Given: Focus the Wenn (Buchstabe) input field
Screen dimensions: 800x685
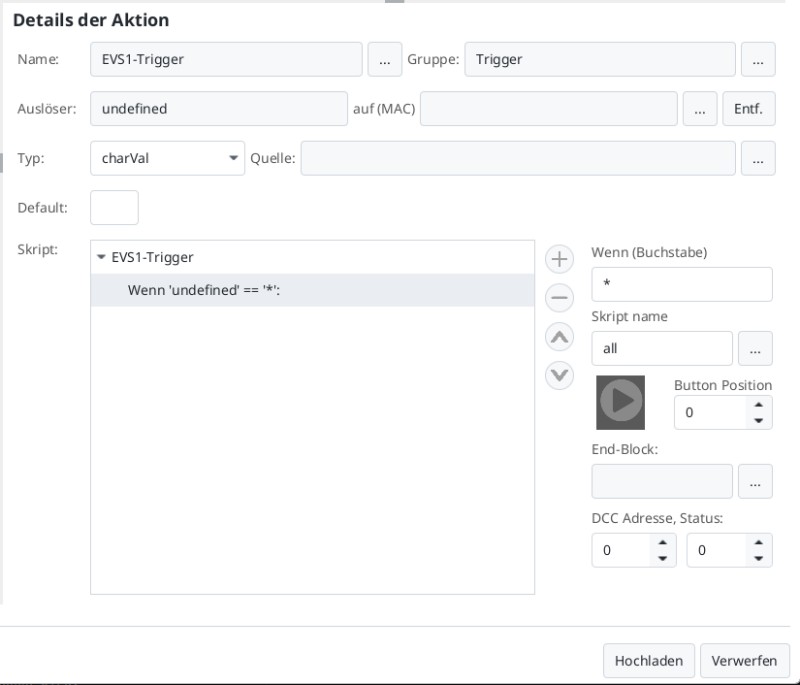Looking at the screenshot, I should click(682, 284).
